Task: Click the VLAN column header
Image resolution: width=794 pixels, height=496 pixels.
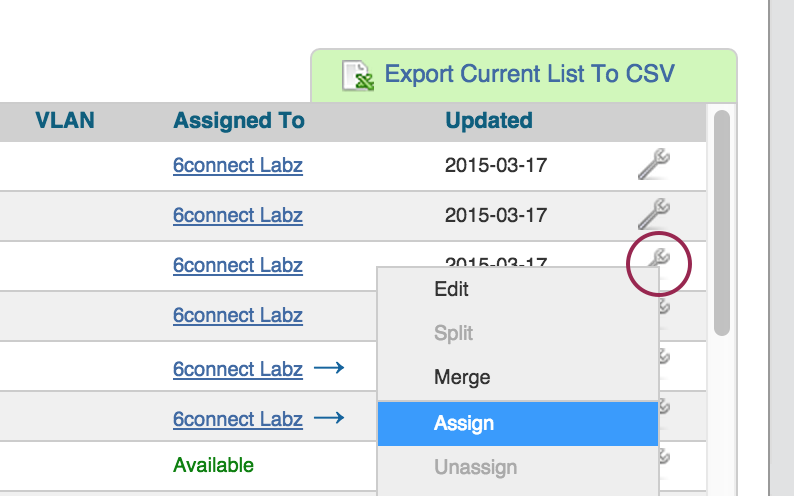Action: click(65, 121)
